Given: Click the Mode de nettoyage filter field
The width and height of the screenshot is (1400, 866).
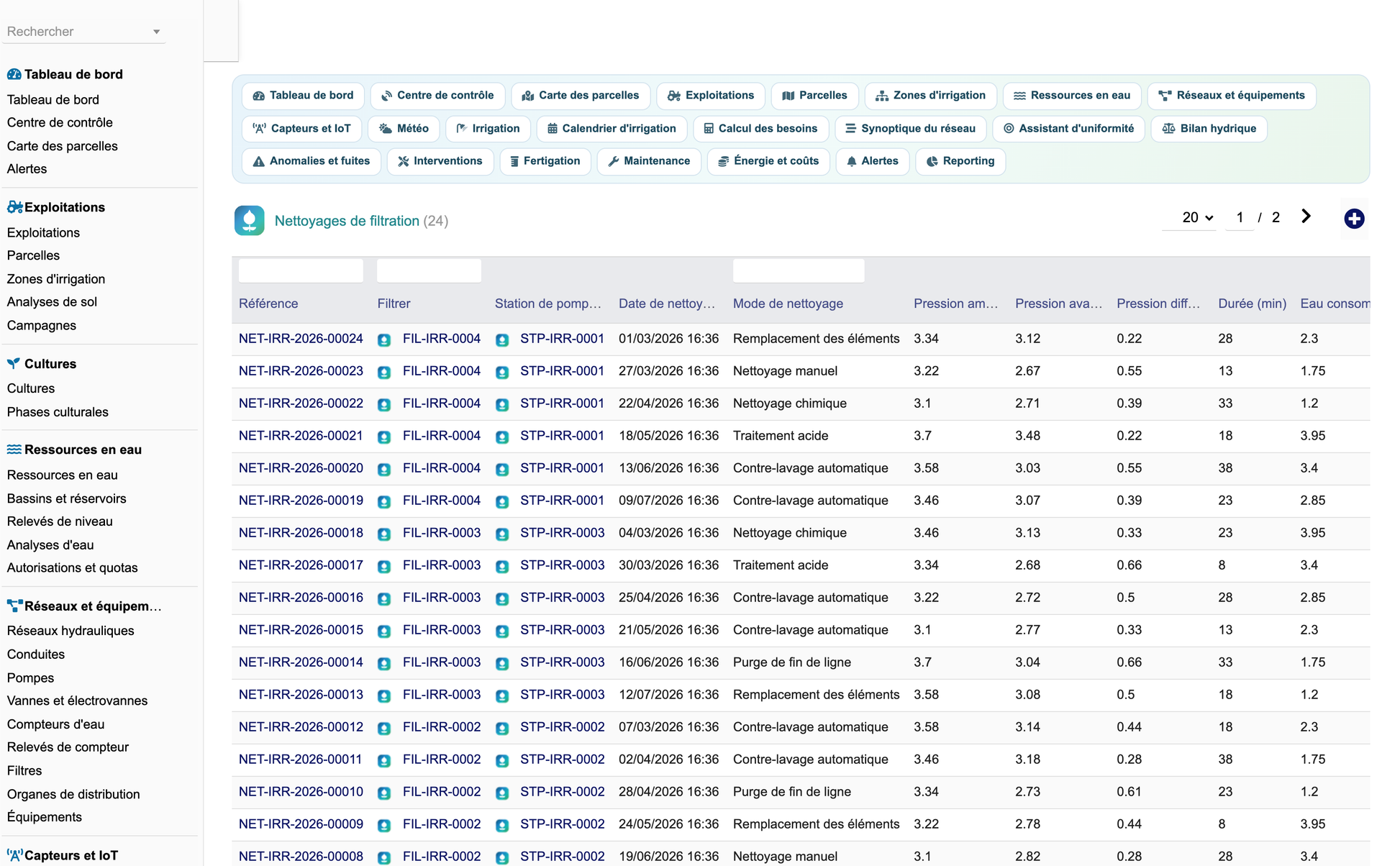Looking at the screenshot, I should pos(799,270).
